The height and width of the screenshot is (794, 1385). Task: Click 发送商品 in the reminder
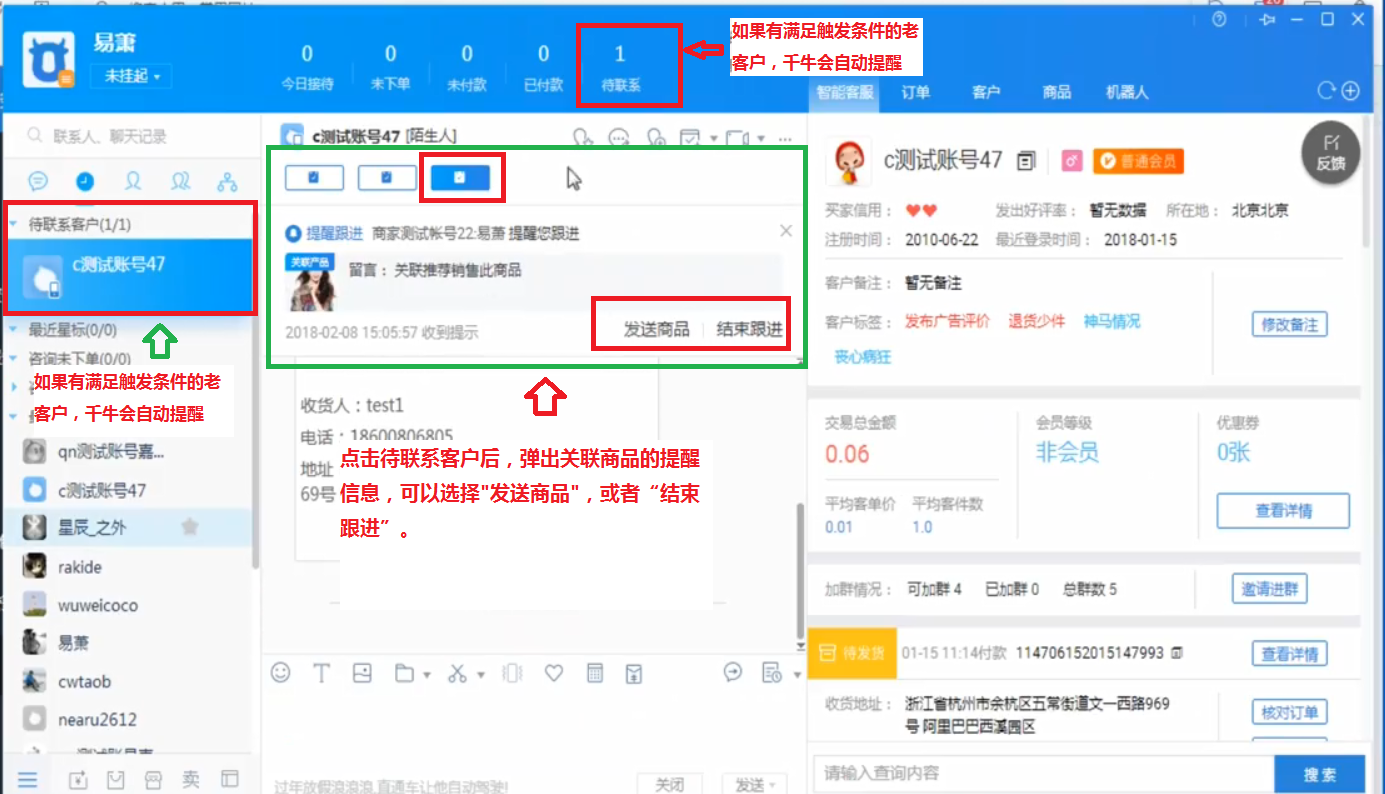[x=656, y=329]
